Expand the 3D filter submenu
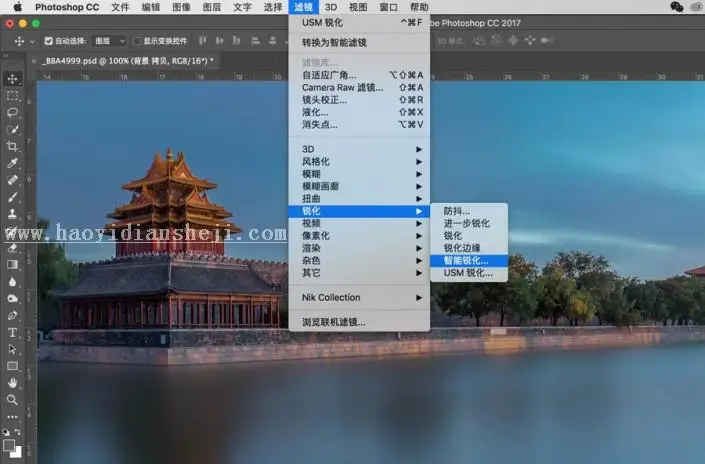Screen dimensions: 705x464 pyautogui.click(x=359, y=149)
